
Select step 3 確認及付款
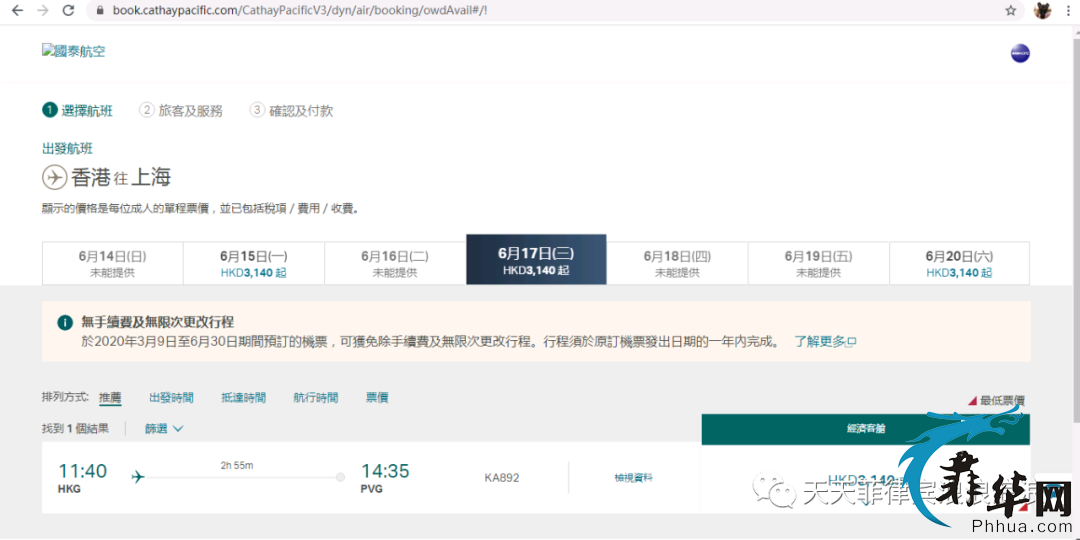(x=291, y=110)
